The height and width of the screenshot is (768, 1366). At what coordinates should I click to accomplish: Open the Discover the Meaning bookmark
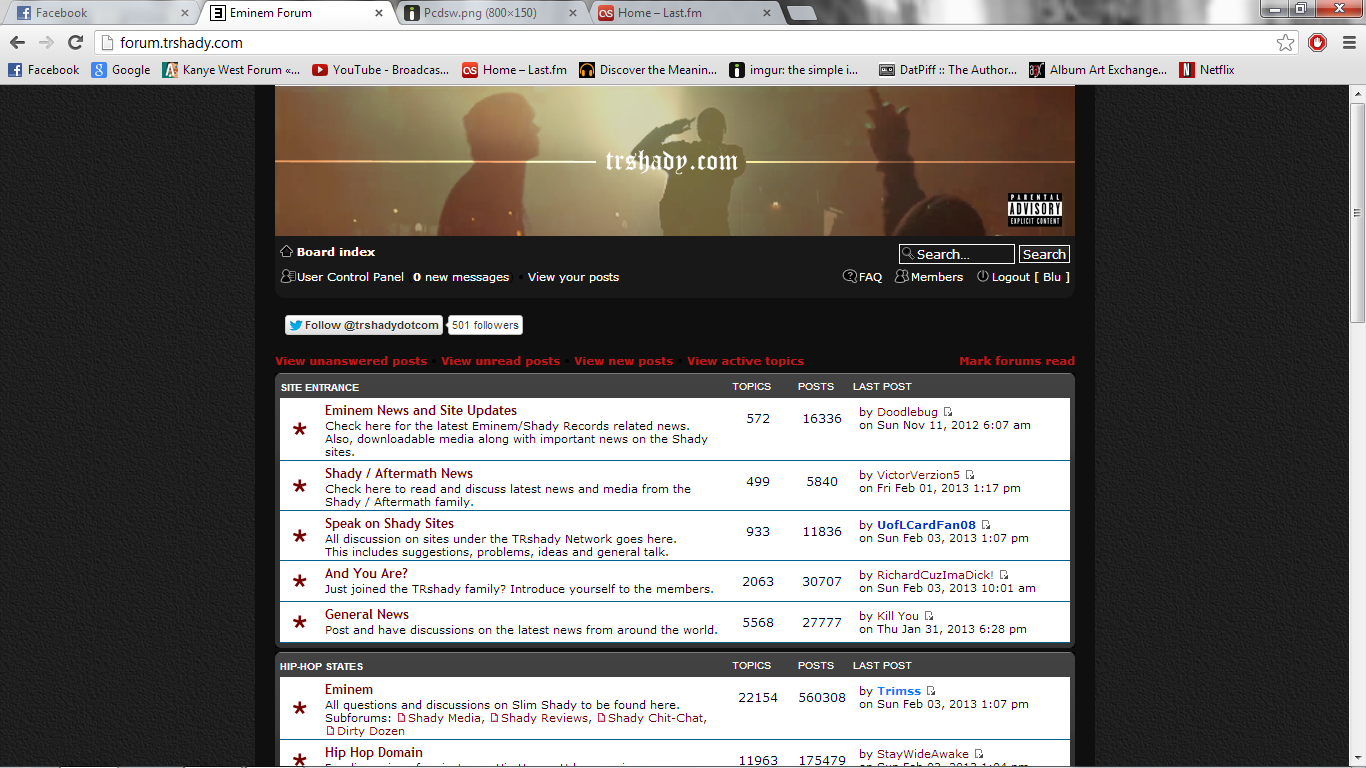point(648,70)
